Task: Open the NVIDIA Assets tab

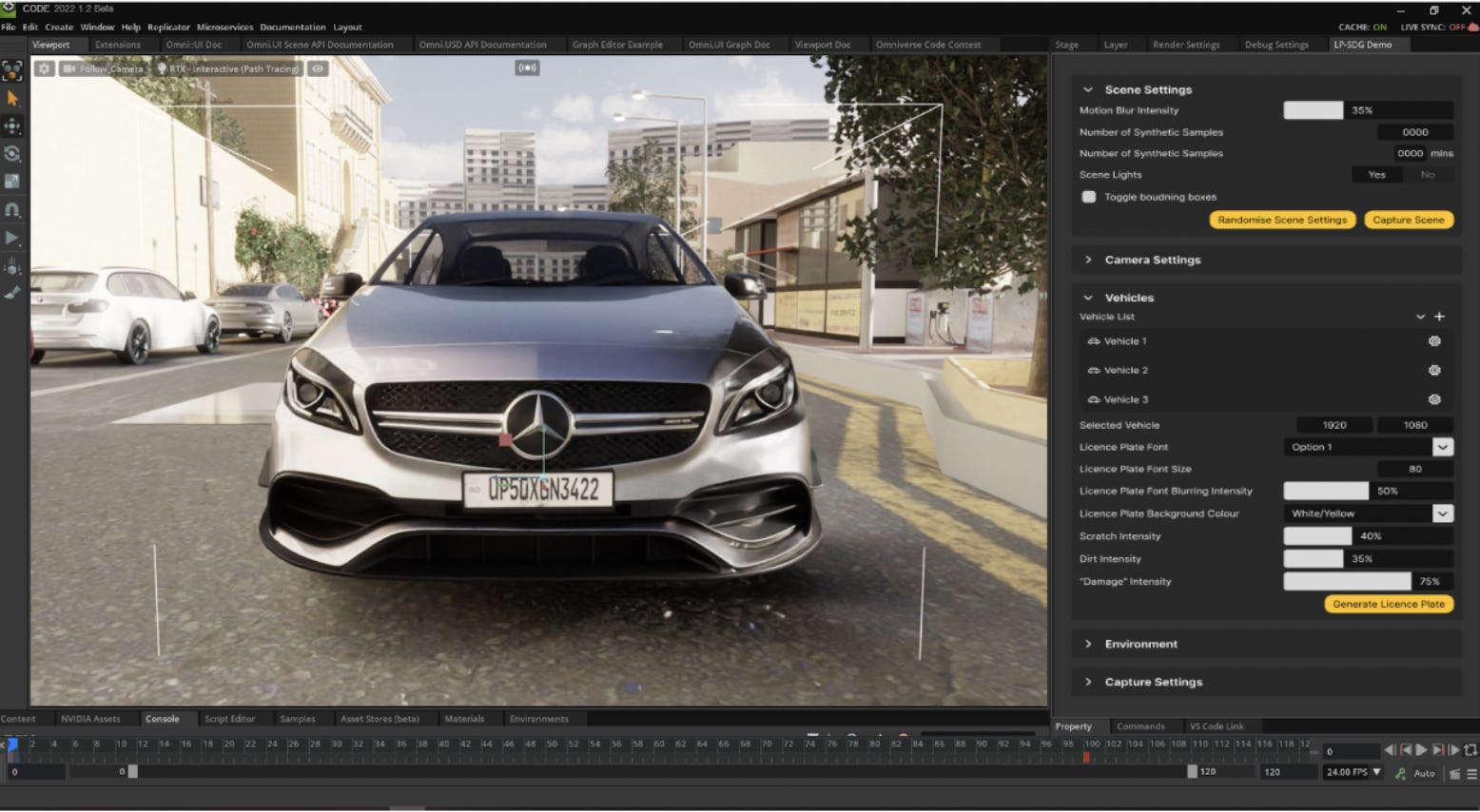Action: 90,719
